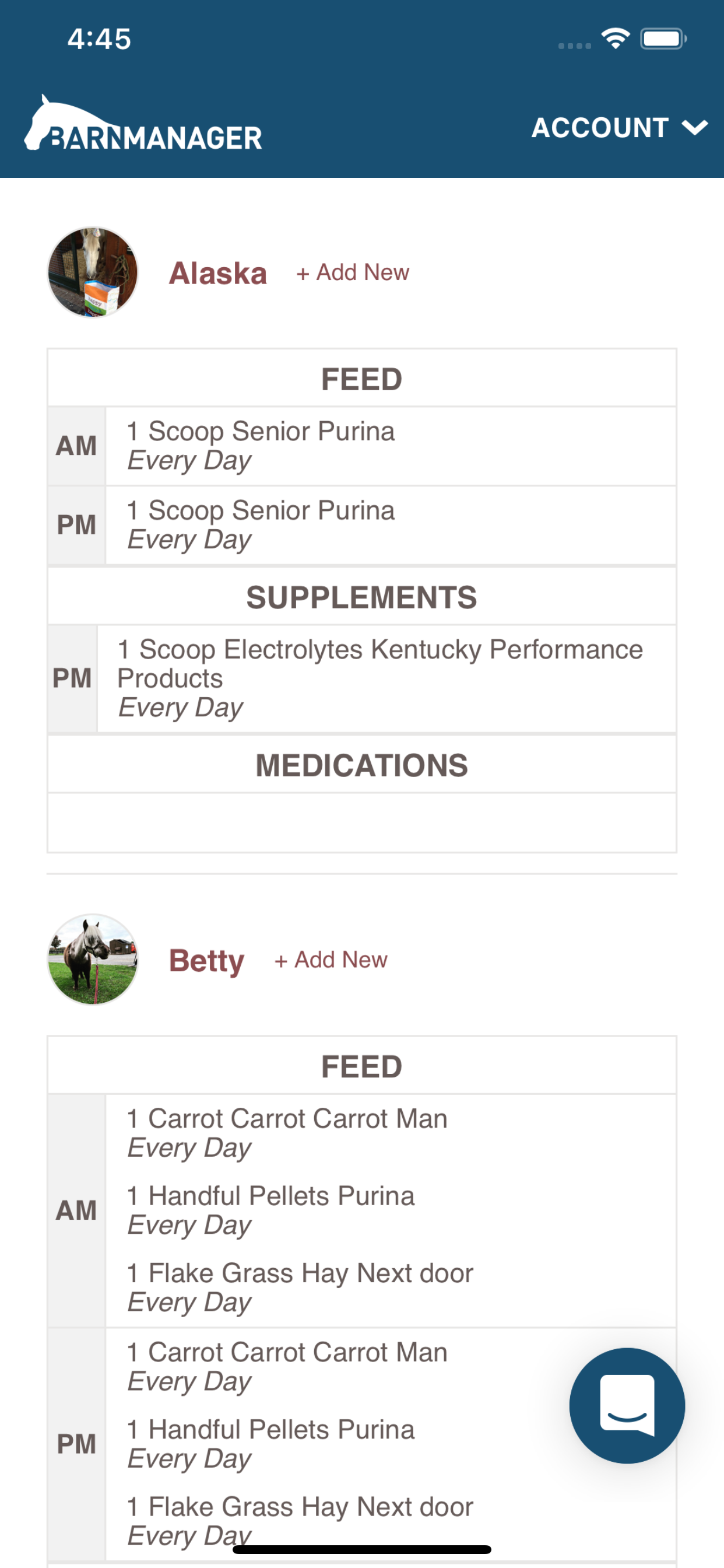Image resolution: width=724 pixels, height=1568 pixels.
Task: Select Betty's AM Handful Pellets Purina entry
Action: tap(270, 1210)
